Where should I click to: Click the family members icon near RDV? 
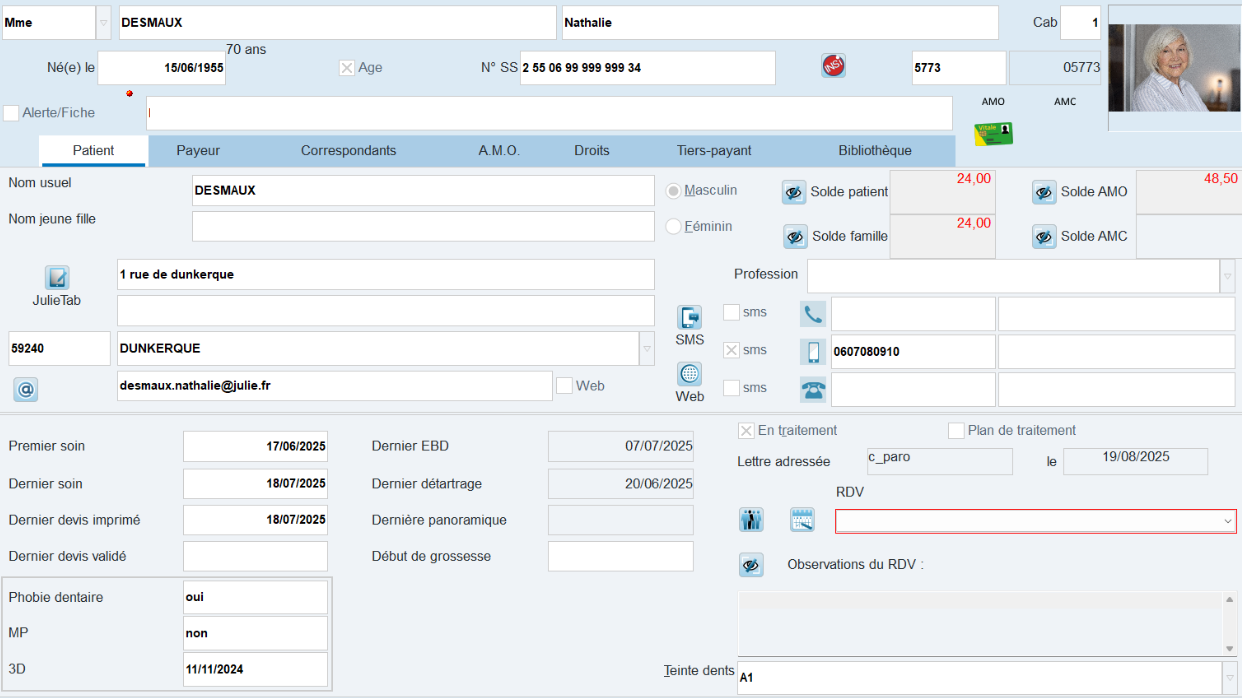[751, 520]
